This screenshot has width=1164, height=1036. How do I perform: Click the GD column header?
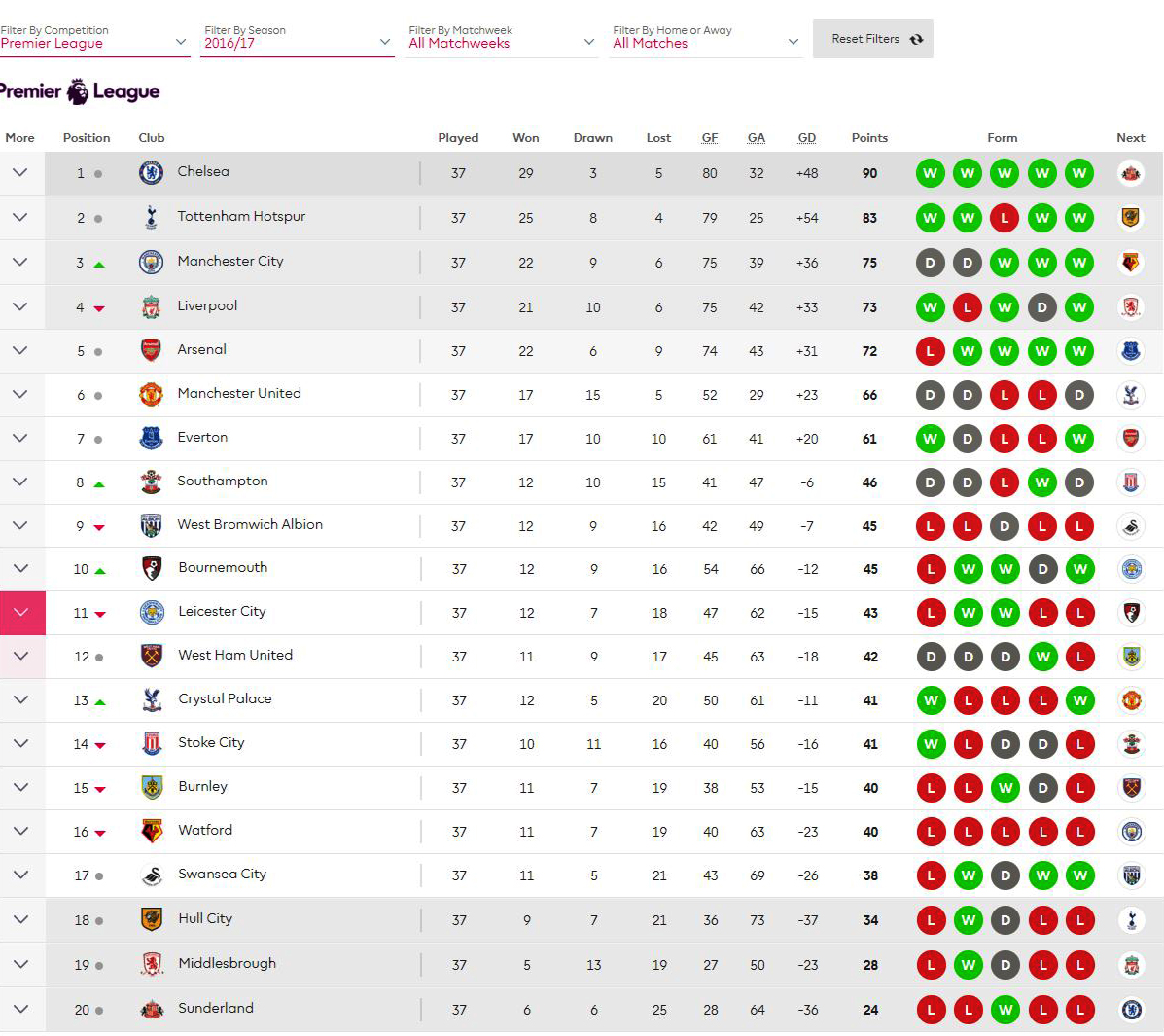click(x=807, y=138)
